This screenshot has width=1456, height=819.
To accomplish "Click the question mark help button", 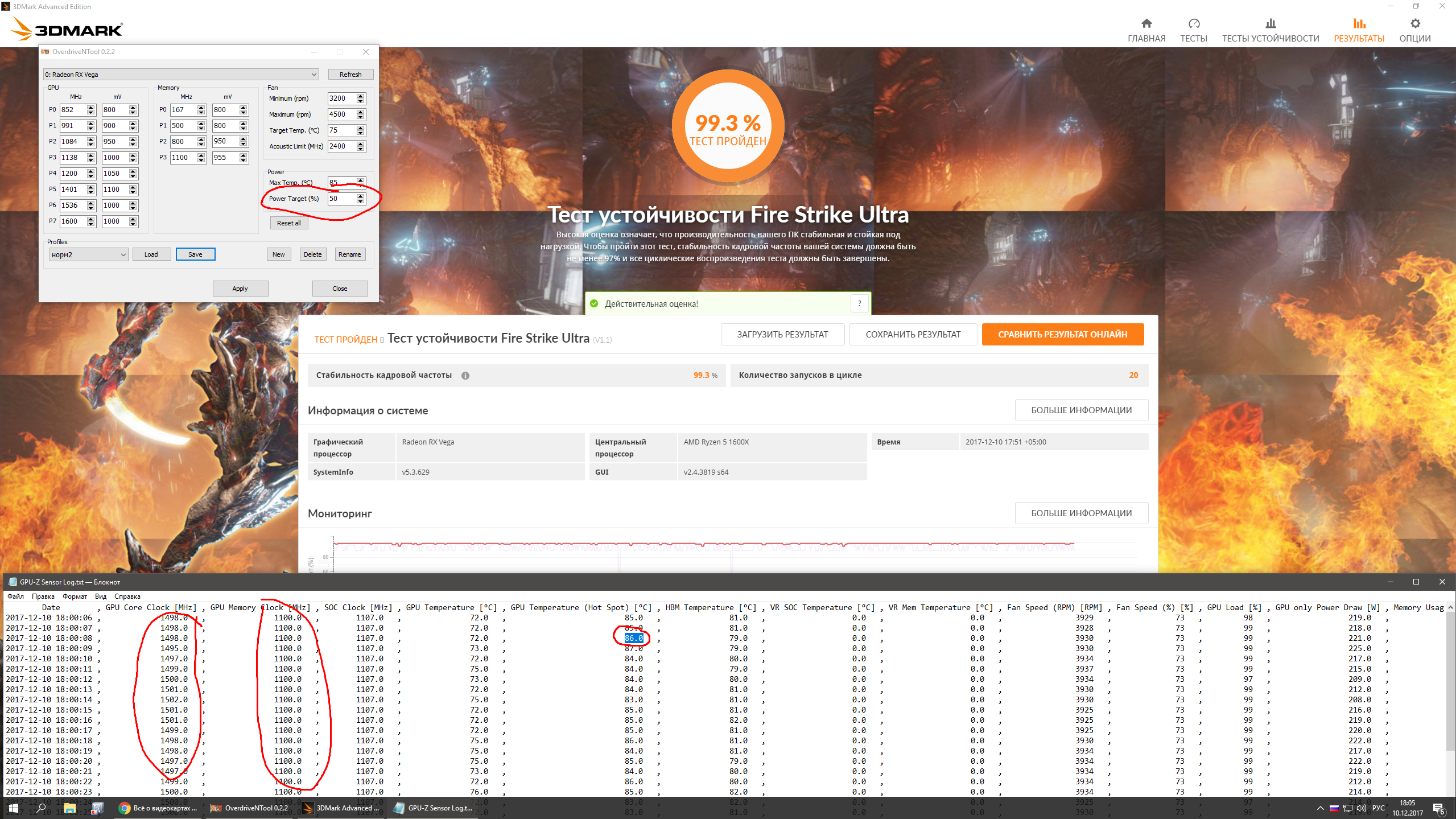I will [x=859, y=303].
